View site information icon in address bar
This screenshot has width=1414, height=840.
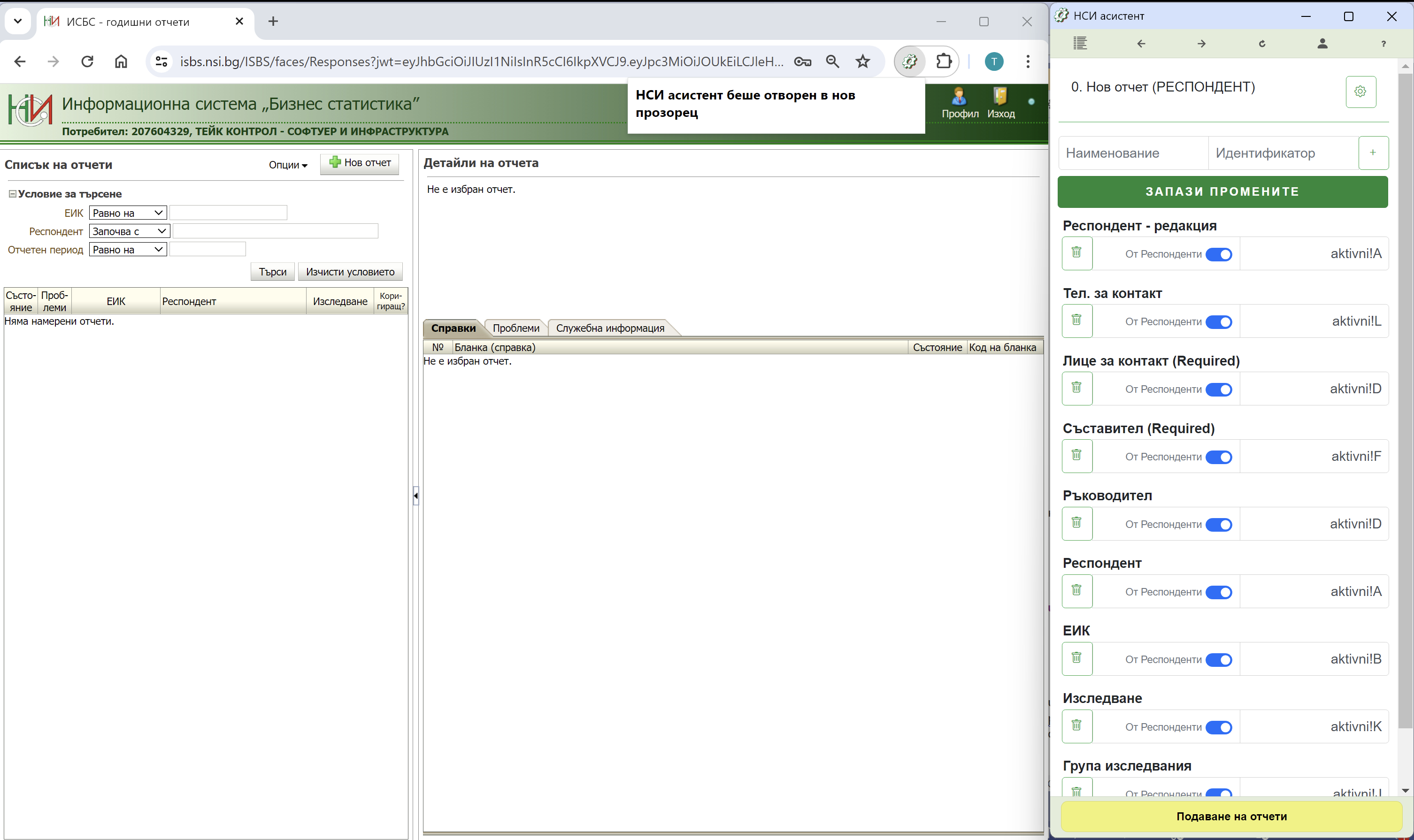(161, 61)
